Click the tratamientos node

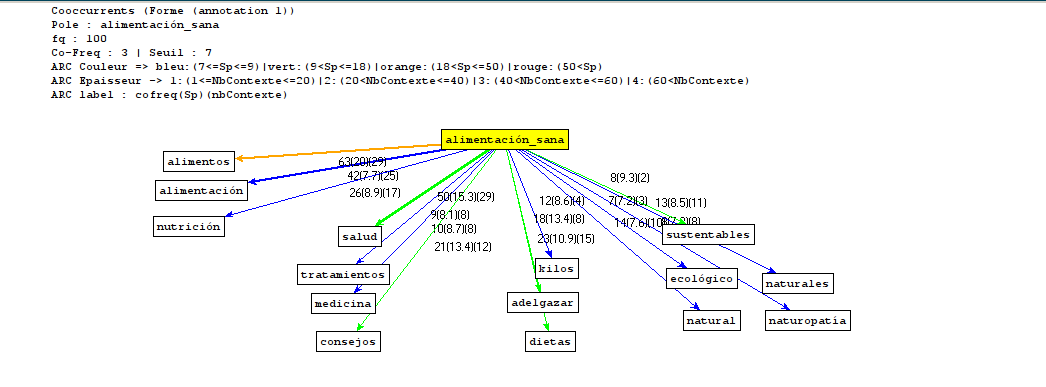pyautogui.click(x=343, y=274)
